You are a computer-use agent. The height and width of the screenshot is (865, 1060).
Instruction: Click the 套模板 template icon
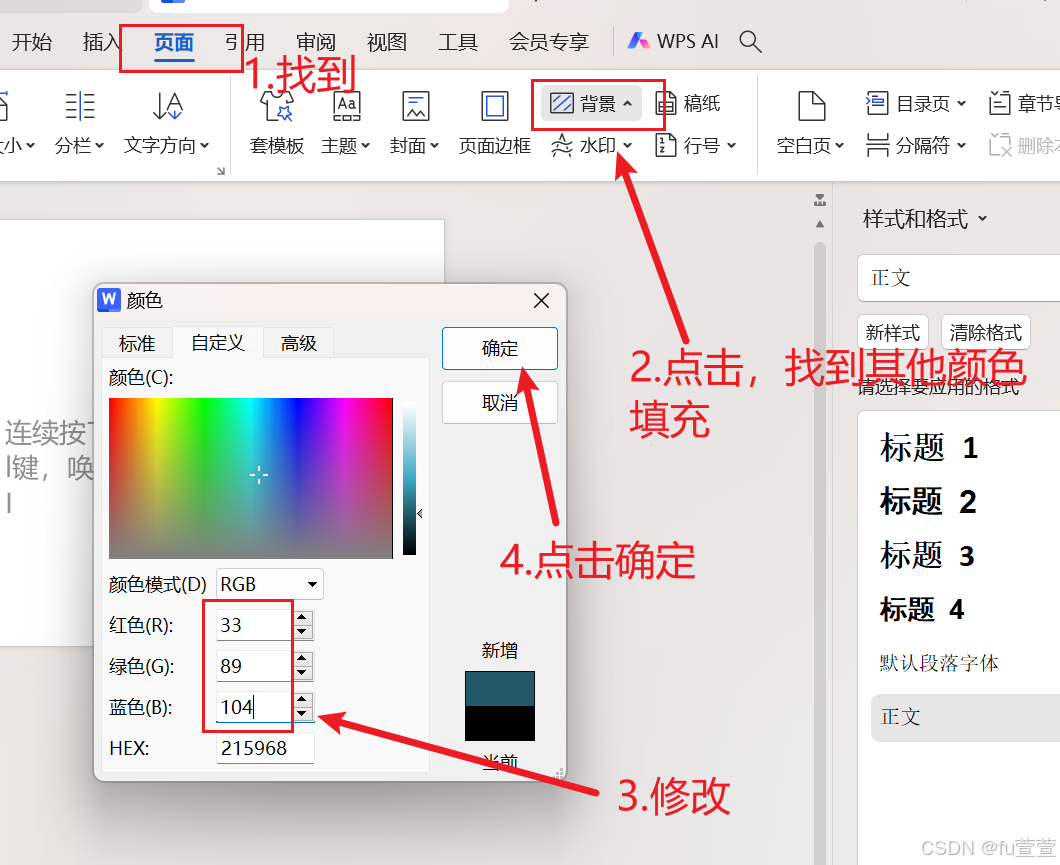click(x=277, y=106)
